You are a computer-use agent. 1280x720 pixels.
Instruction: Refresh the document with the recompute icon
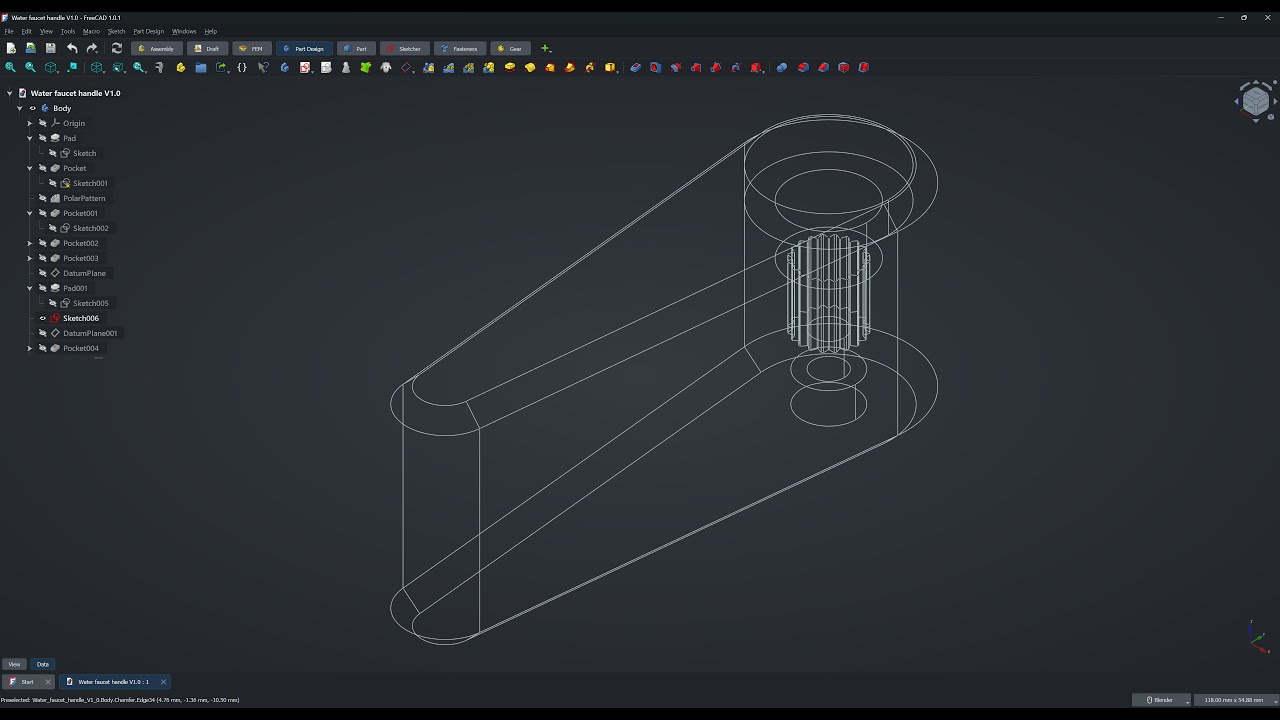coord(117,48)
